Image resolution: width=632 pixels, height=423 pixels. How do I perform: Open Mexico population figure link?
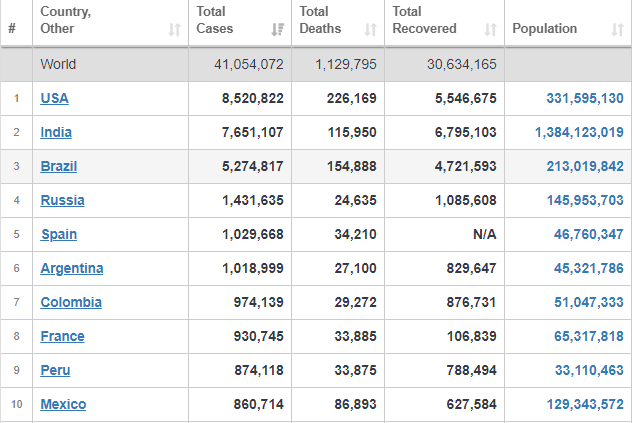click(585, 404)
